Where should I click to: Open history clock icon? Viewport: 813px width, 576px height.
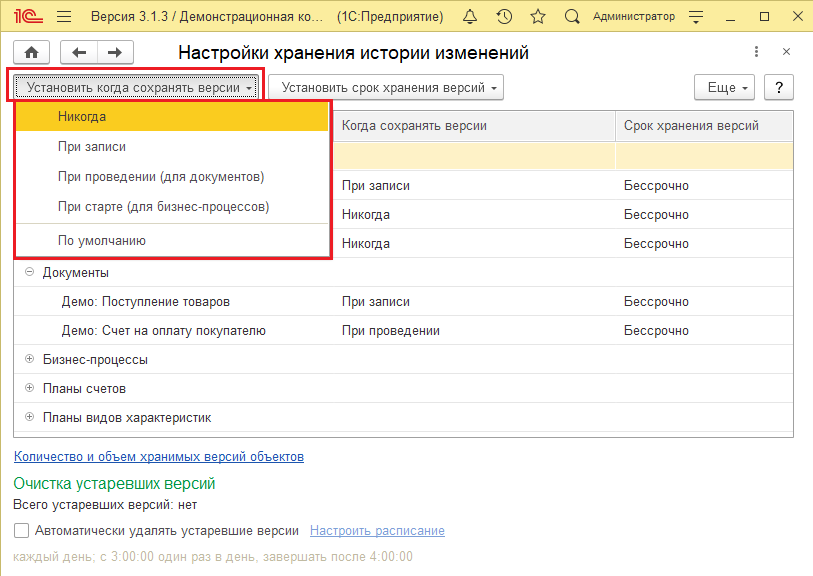point(504,17)
